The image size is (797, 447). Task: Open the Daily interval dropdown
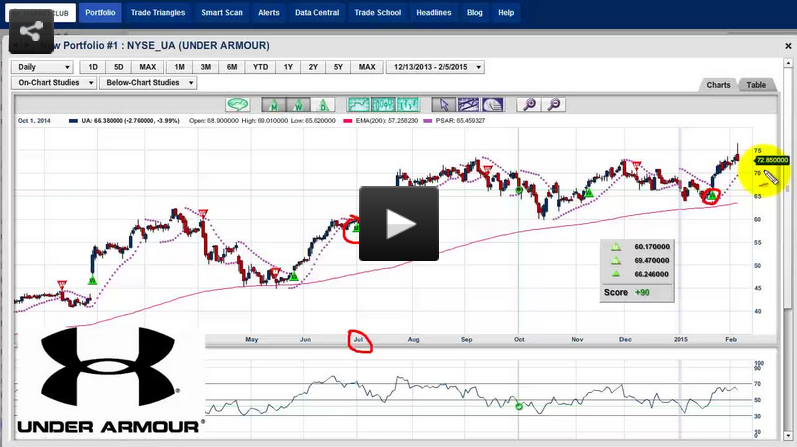click(x=42, y=67)
